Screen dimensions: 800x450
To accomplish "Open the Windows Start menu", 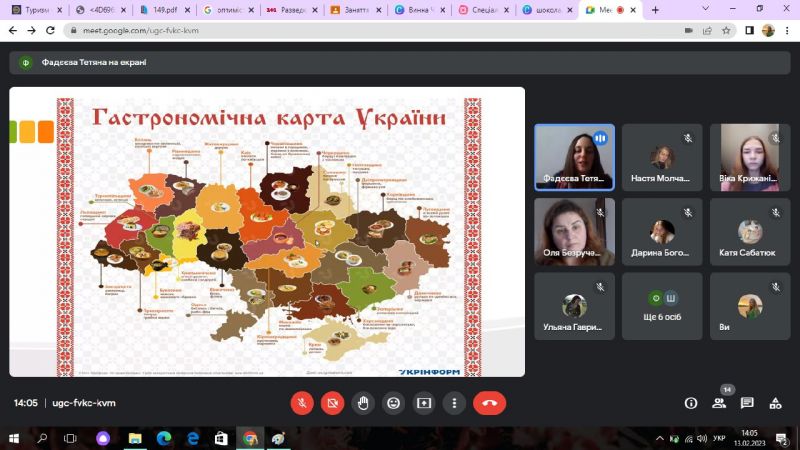I will pyautogui.click(x=14, y=438).
